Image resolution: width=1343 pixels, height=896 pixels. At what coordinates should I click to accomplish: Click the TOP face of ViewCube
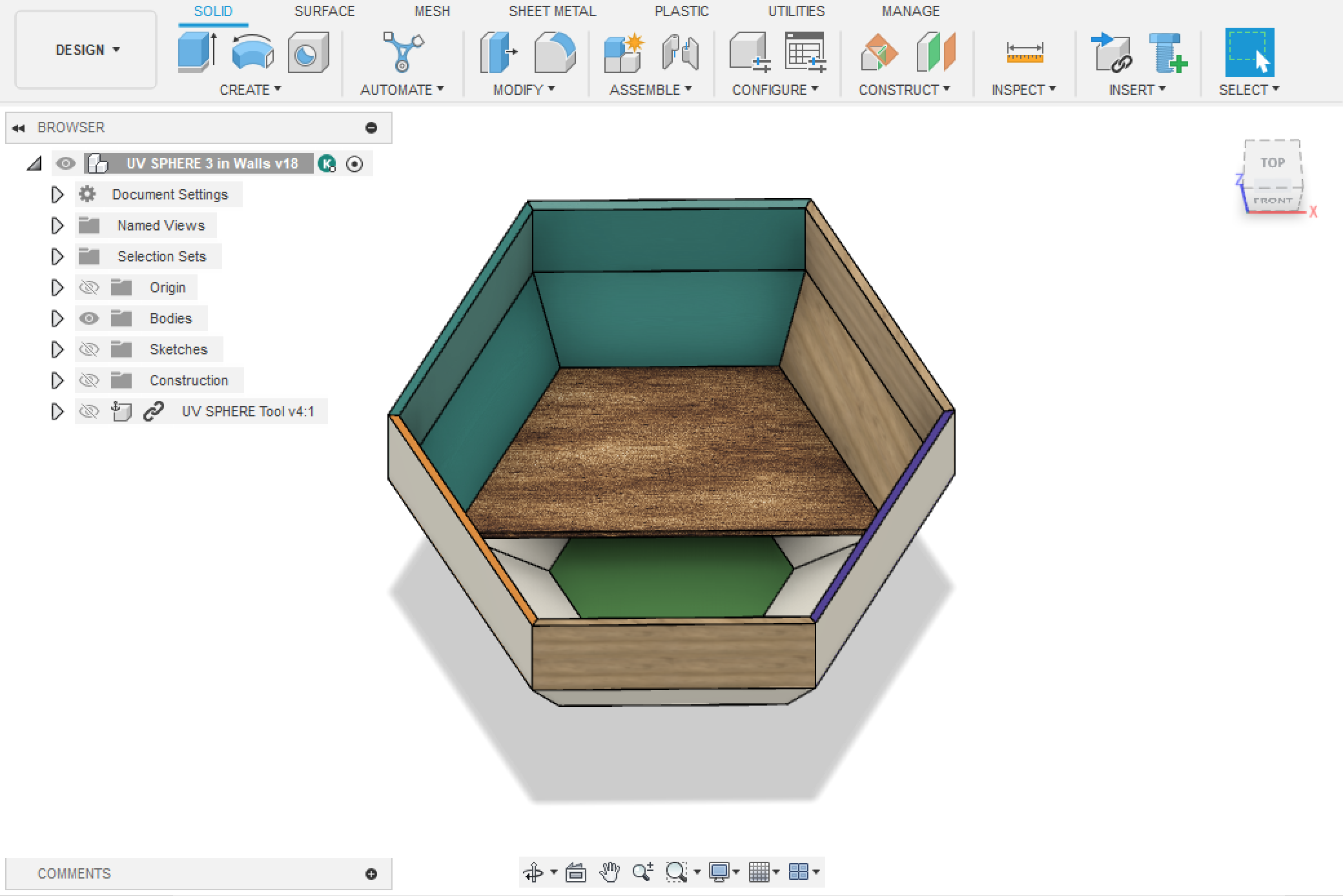pyautogui.click(x=1273, y=163)
